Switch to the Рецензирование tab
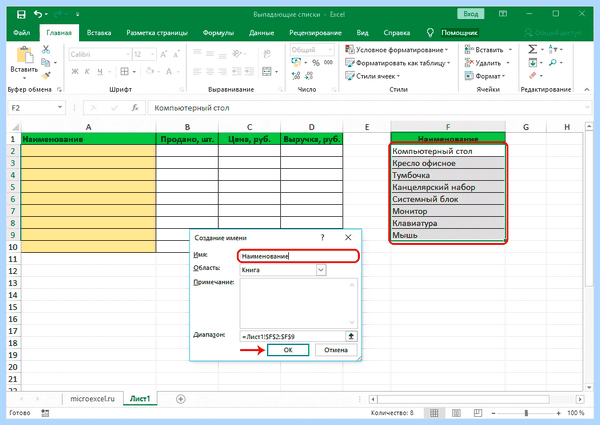600x425 pixels. point(315,33)
